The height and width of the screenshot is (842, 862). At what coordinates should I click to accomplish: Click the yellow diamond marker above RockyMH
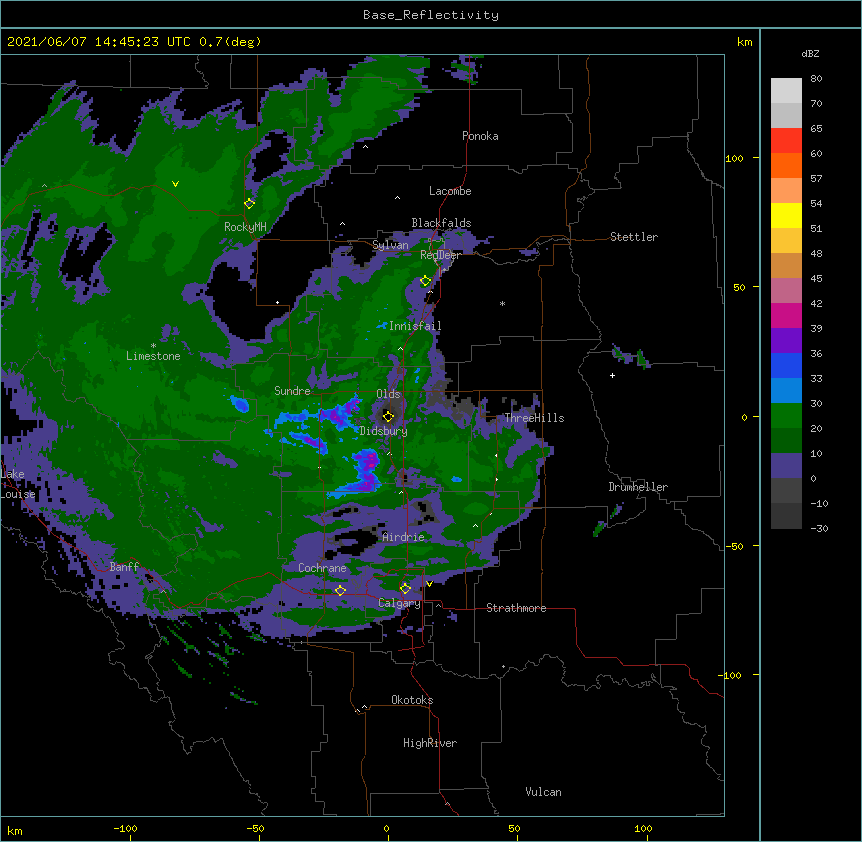click(249, 203)
